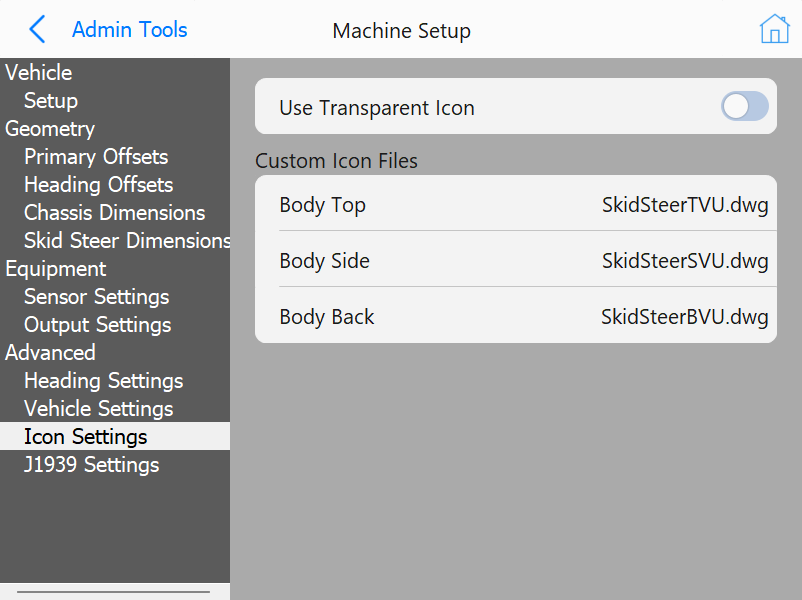Open Vehicle Setup page
The height and width of the screenshot is (600, 802).
coord(51,100)
